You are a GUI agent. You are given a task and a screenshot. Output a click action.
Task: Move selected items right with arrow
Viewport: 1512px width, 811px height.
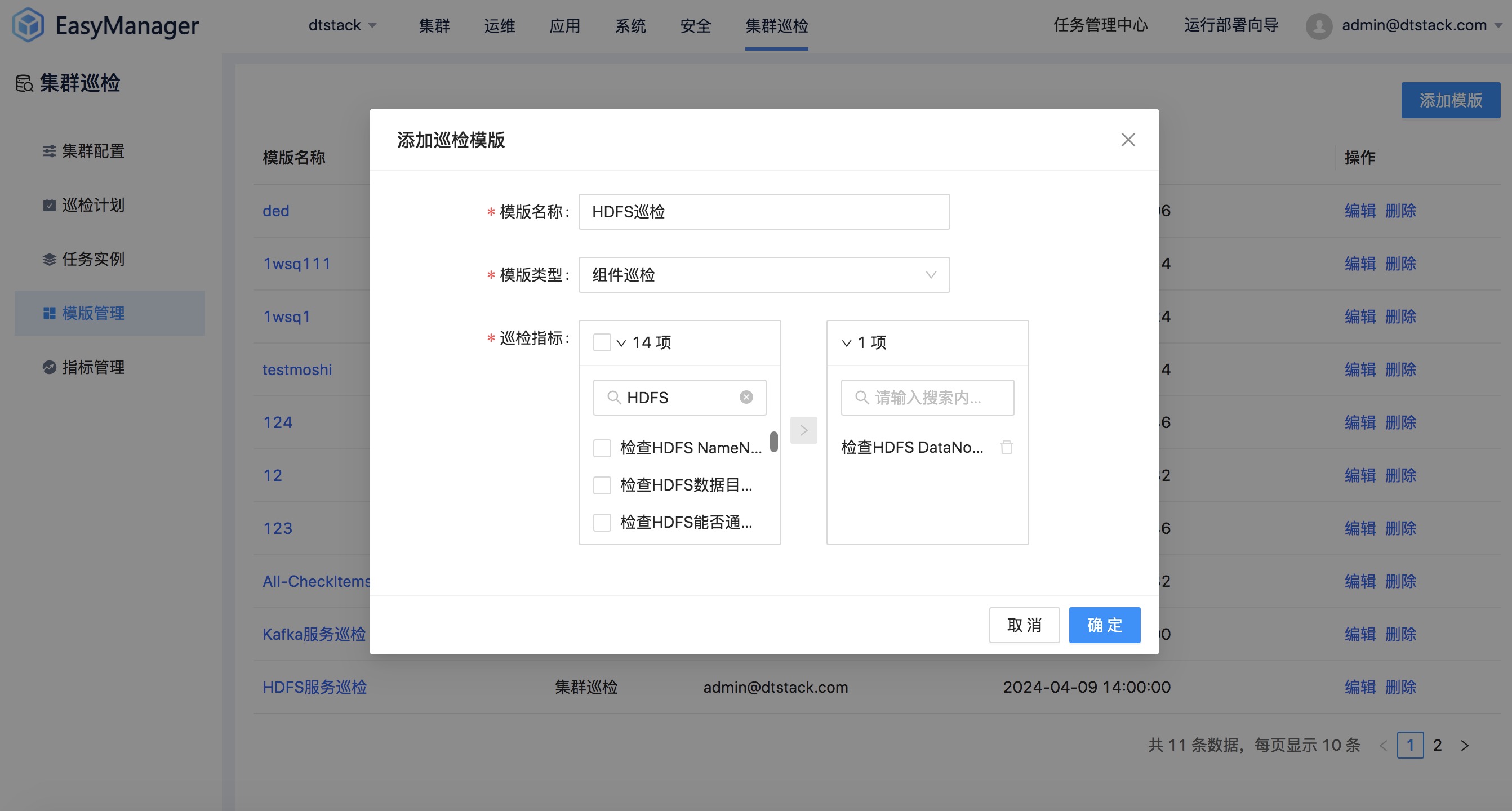pyautogui.click(x=803, y=430)
